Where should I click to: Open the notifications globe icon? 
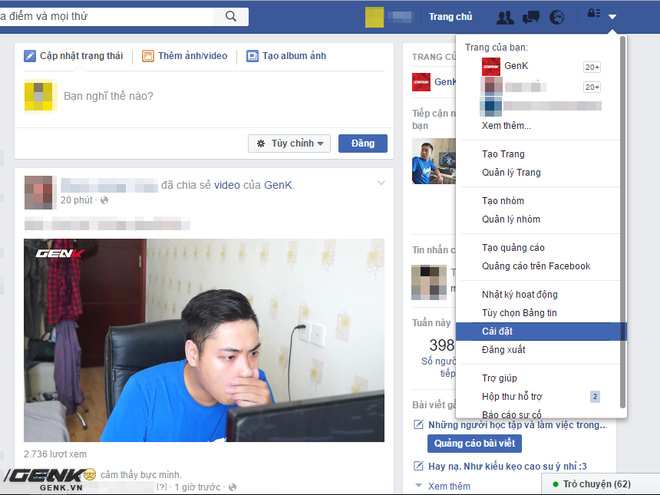pyautogui.click(x=557, y=17)
